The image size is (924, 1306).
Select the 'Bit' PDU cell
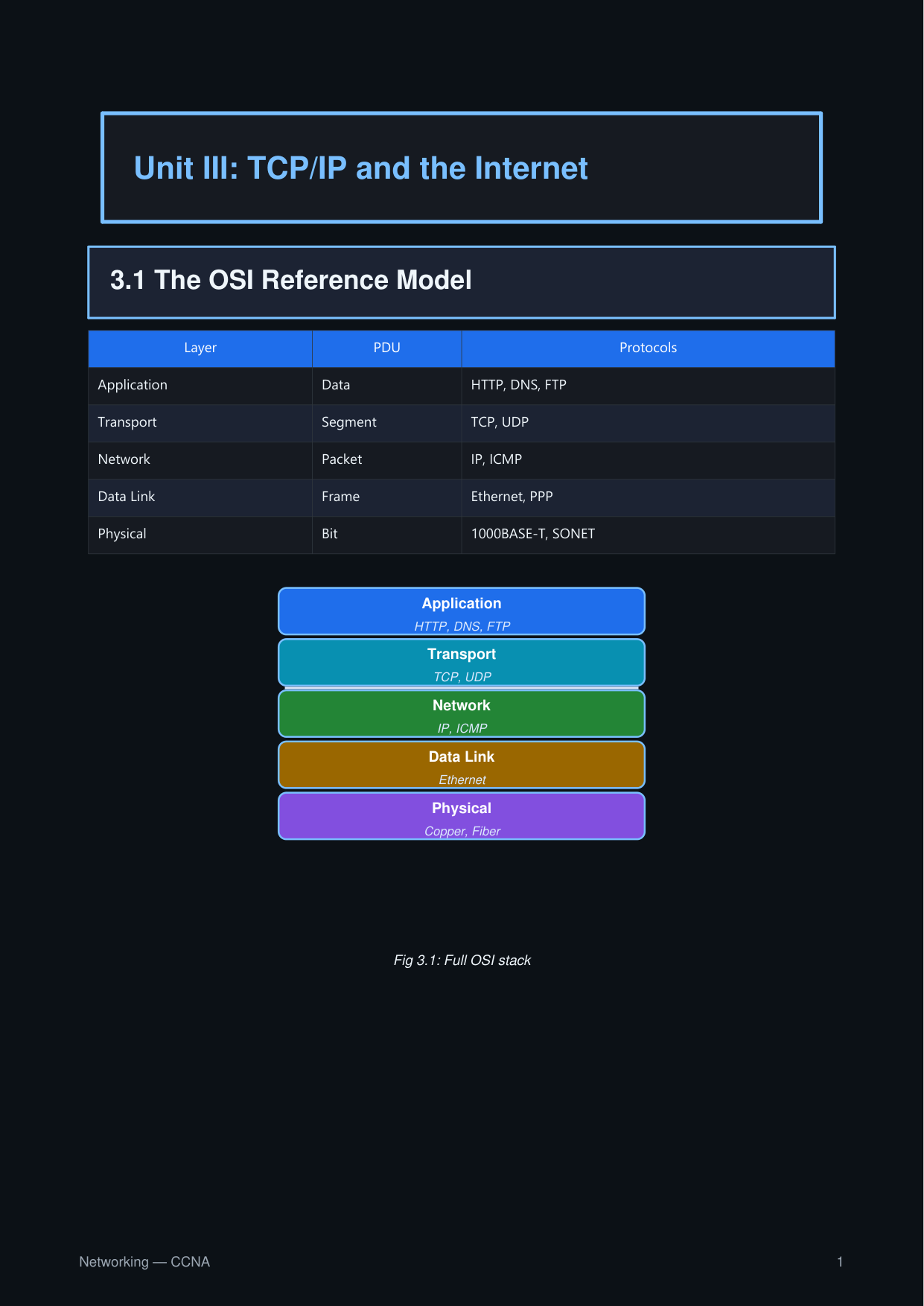[x=387, y=535]
